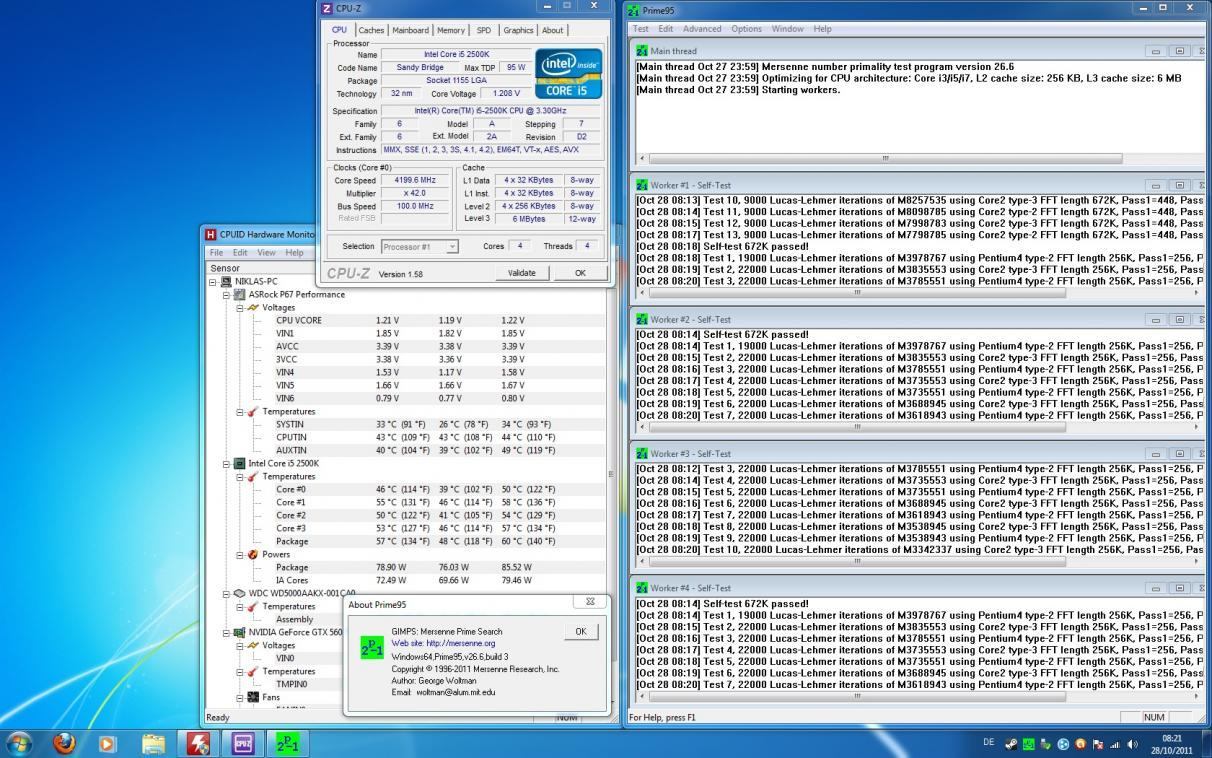Switch to Prime95 via its taskbar button

pos(287,743)
